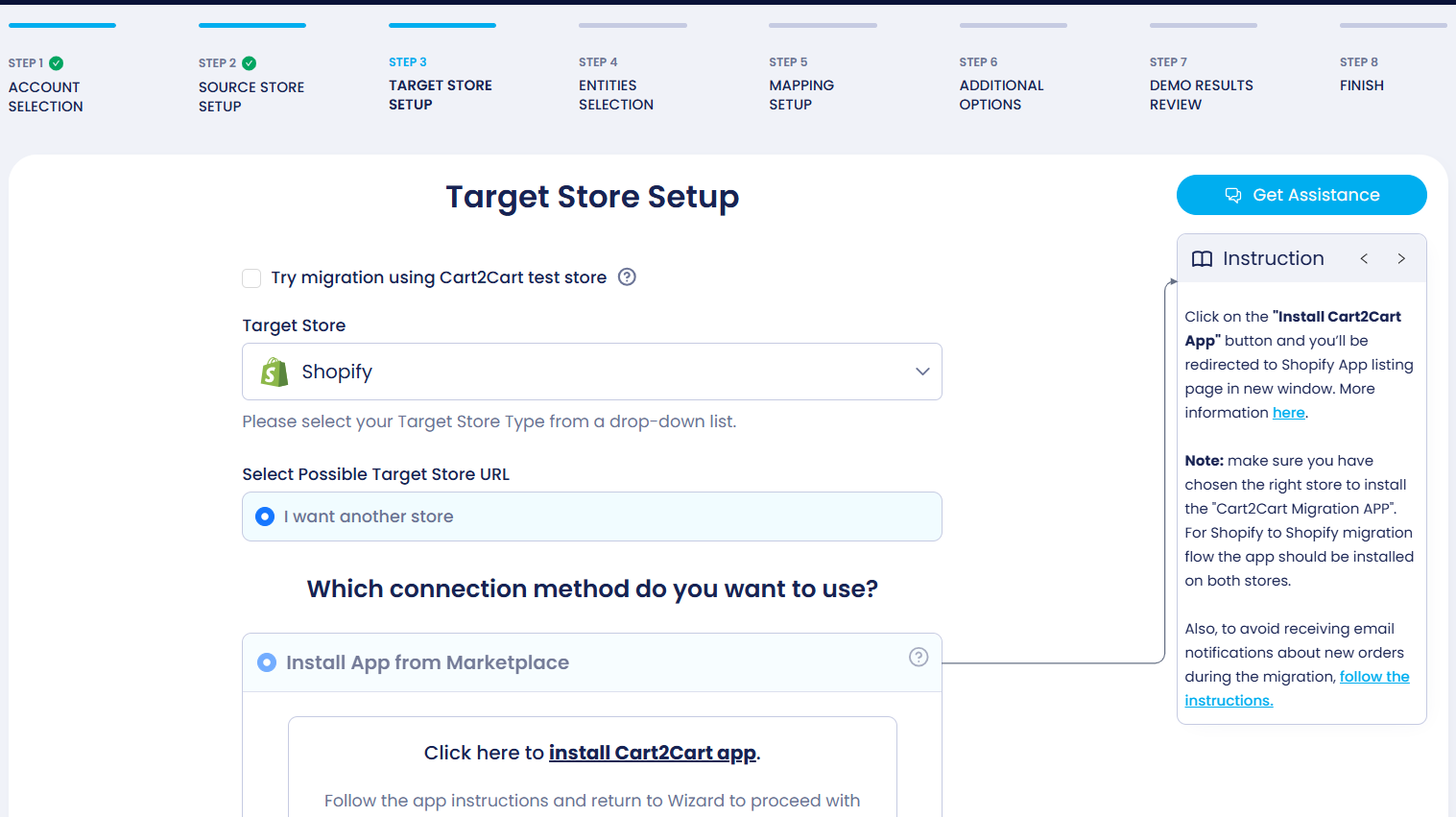
Task: Open Step 5 Mapping Setup
Action: pyautogui.click(x=801, y=84)
